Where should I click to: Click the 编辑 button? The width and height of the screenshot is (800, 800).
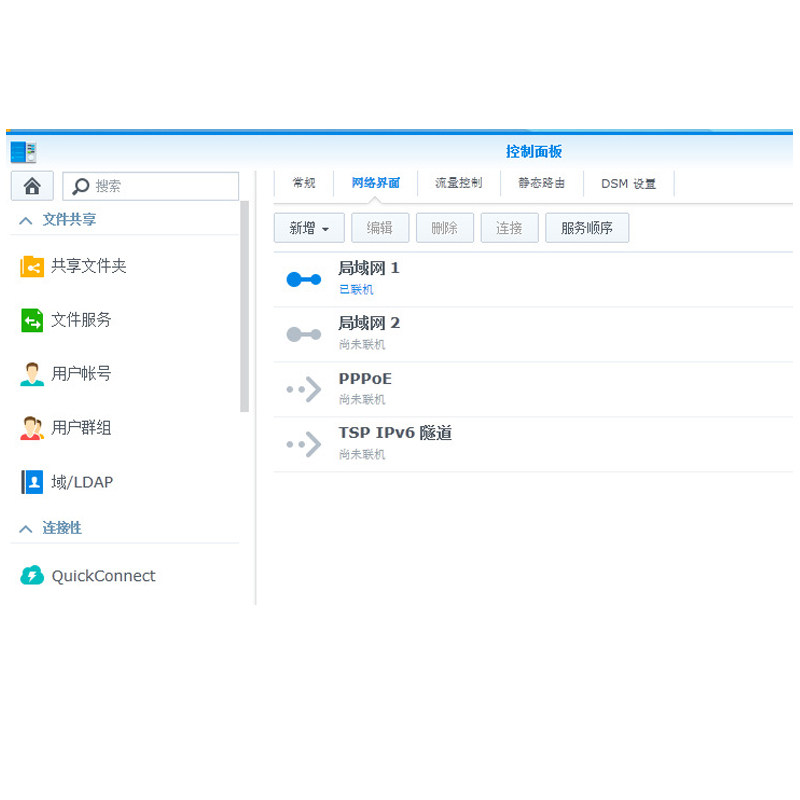[380, 228]
